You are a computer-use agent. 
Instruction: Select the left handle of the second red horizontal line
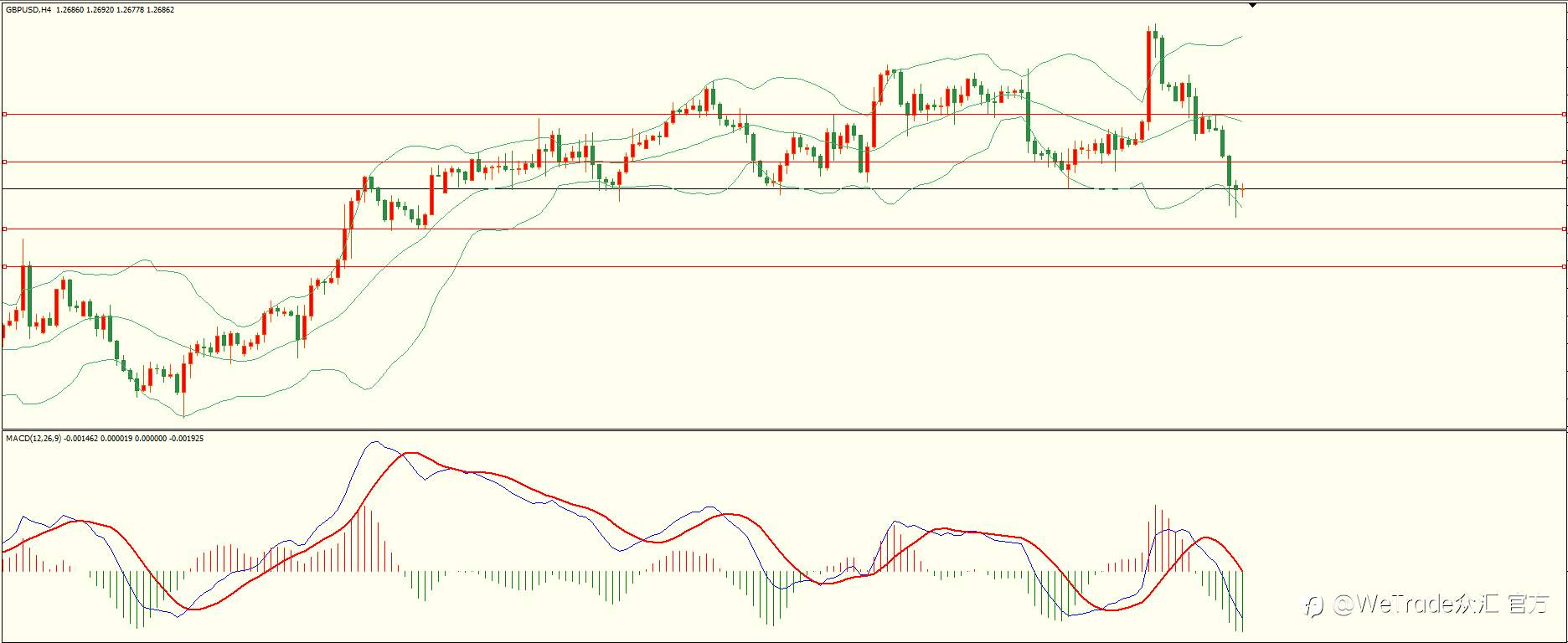tap(4, 162)
